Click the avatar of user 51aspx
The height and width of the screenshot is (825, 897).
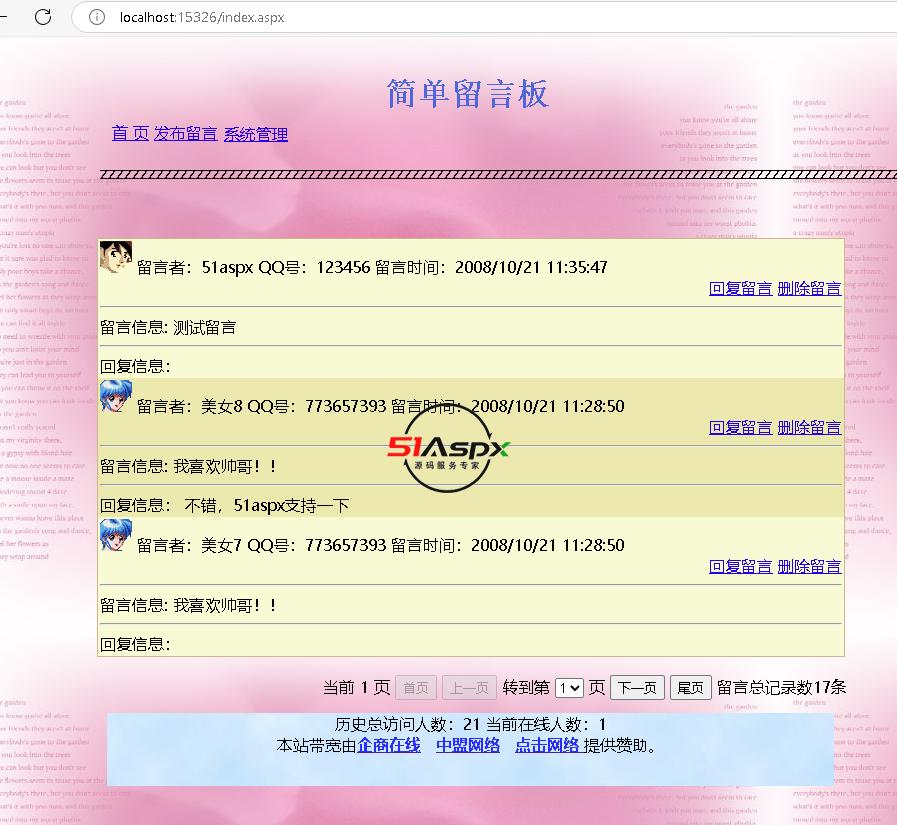[x=116, y=256]
